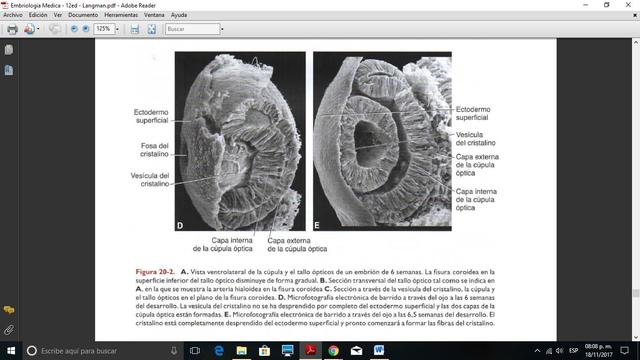The height and width of the screenshot is (360, 640).
Task: Close the document with the menu bar X
Action: [x=635, y=15]
